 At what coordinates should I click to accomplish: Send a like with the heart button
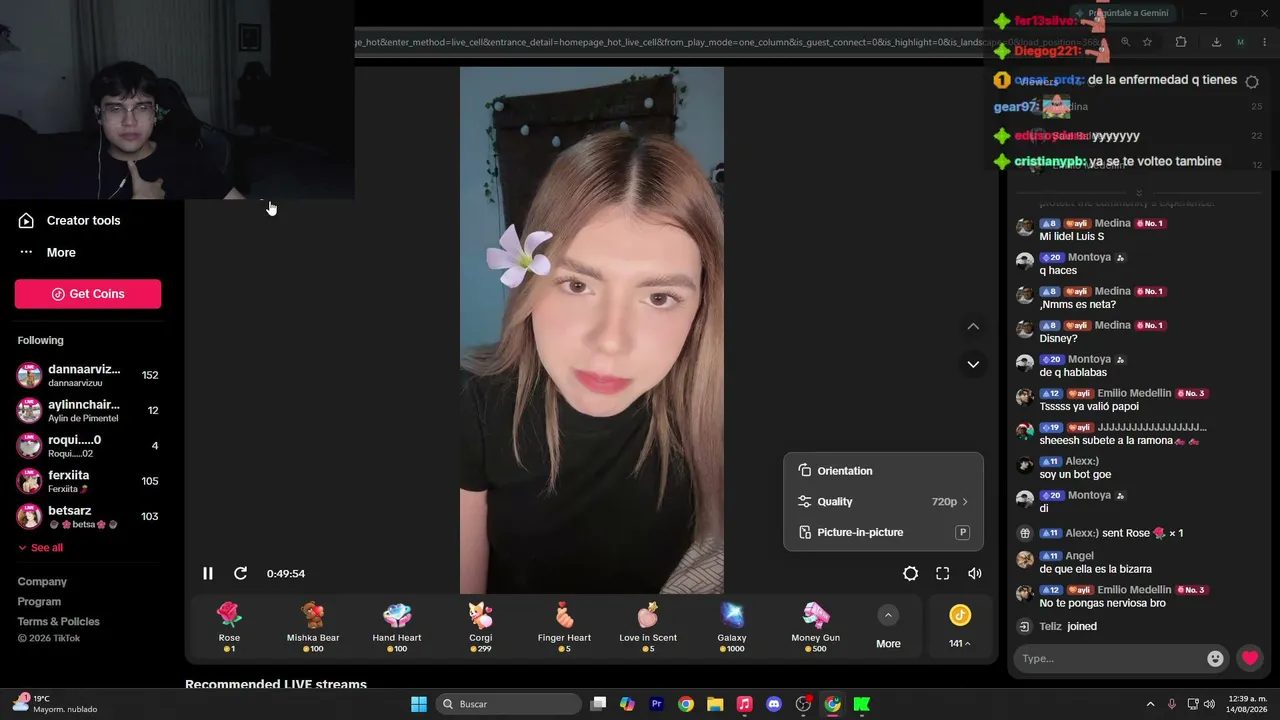[x=1250, y=659]
